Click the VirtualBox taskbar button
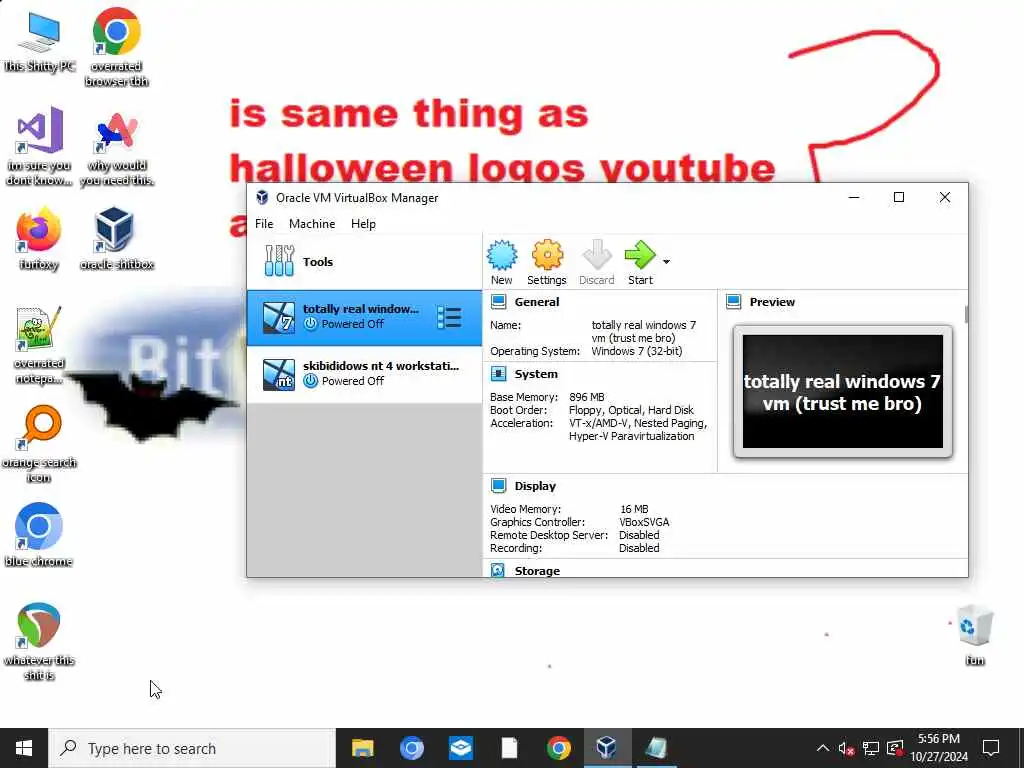This screenshot has height=768, width=1024. [607, 748]
